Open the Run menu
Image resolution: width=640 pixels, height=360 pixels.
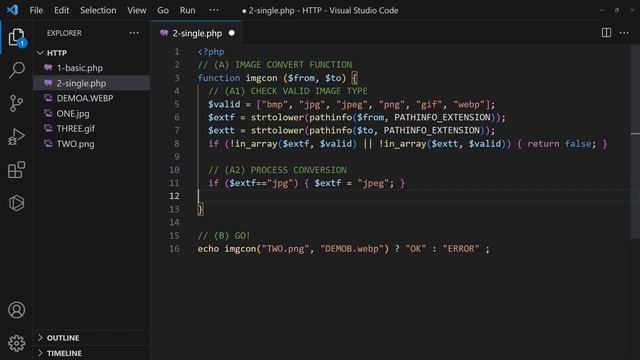187,10
